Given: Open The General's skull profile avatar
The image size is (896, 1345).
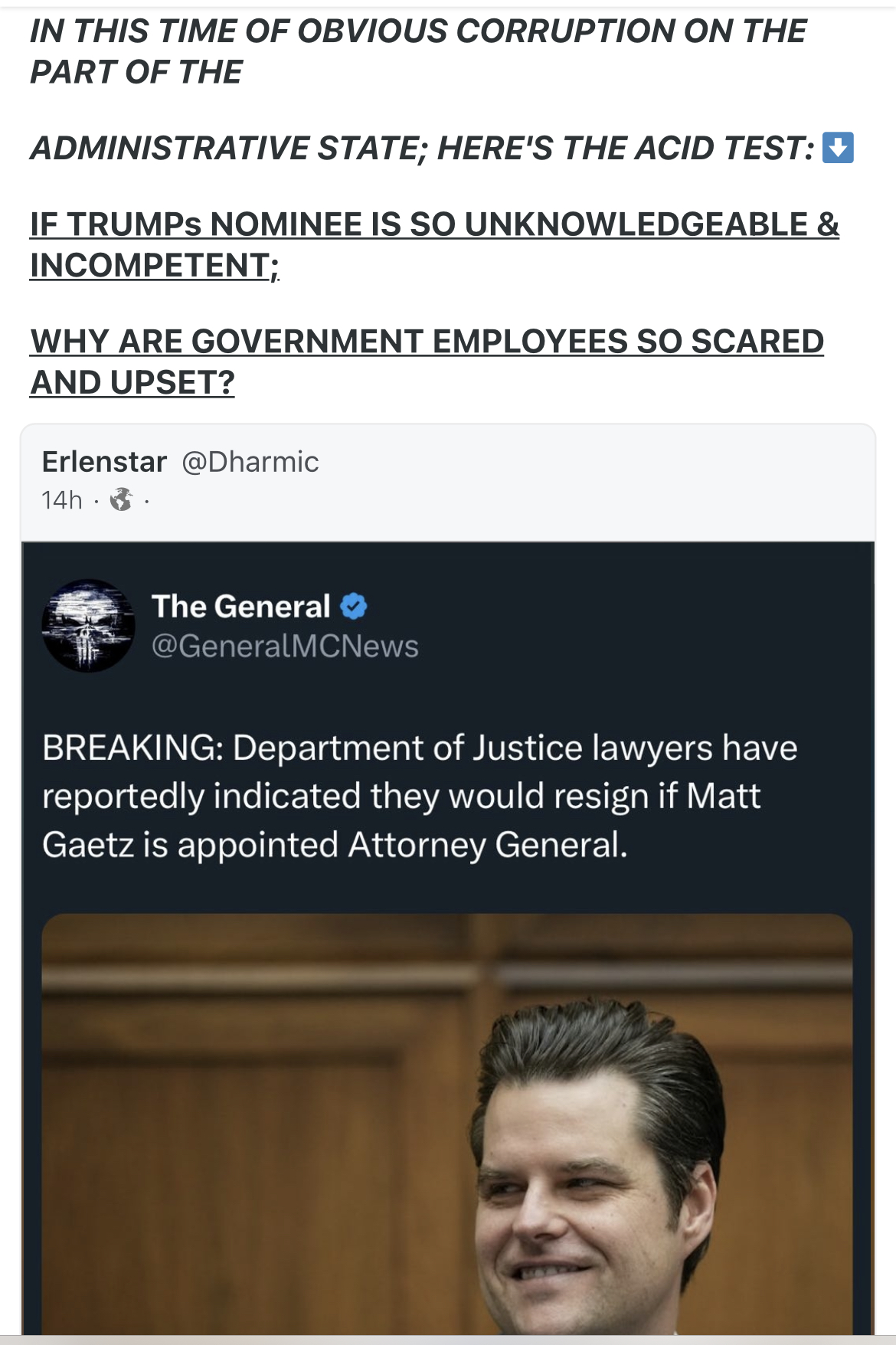Looking at the screenshot, I should pyautogui.click(x=88, y=626).
